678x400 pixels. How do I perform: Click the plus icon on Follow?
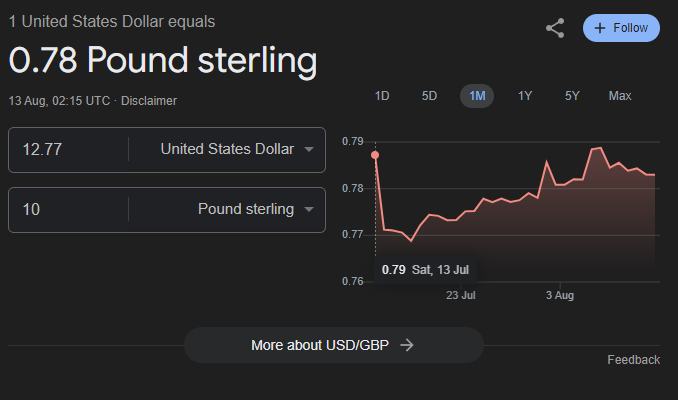[600, 28]
